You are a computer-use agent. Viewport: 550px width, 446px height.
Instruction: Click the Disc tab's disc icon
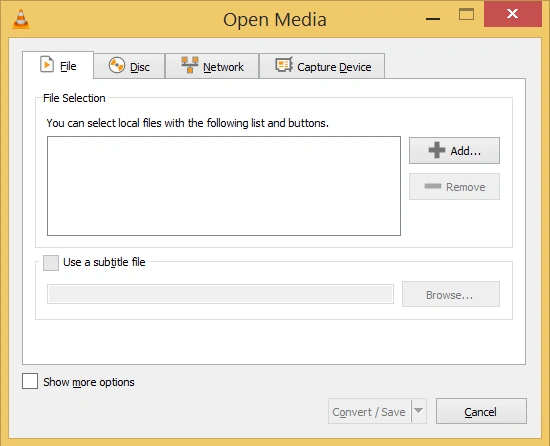116,65
